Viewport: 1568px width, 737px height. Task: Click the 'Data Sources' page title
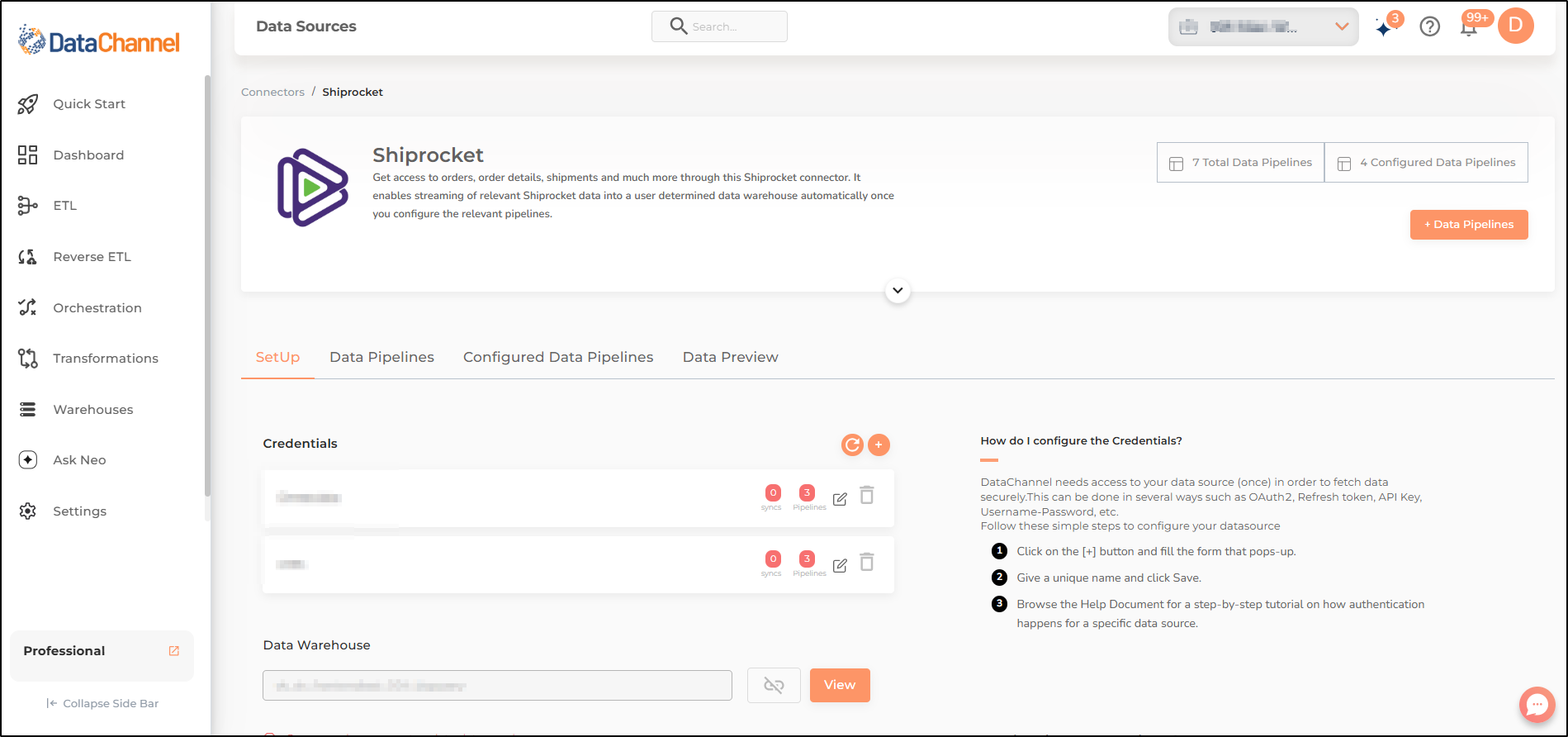pos(306,26)
